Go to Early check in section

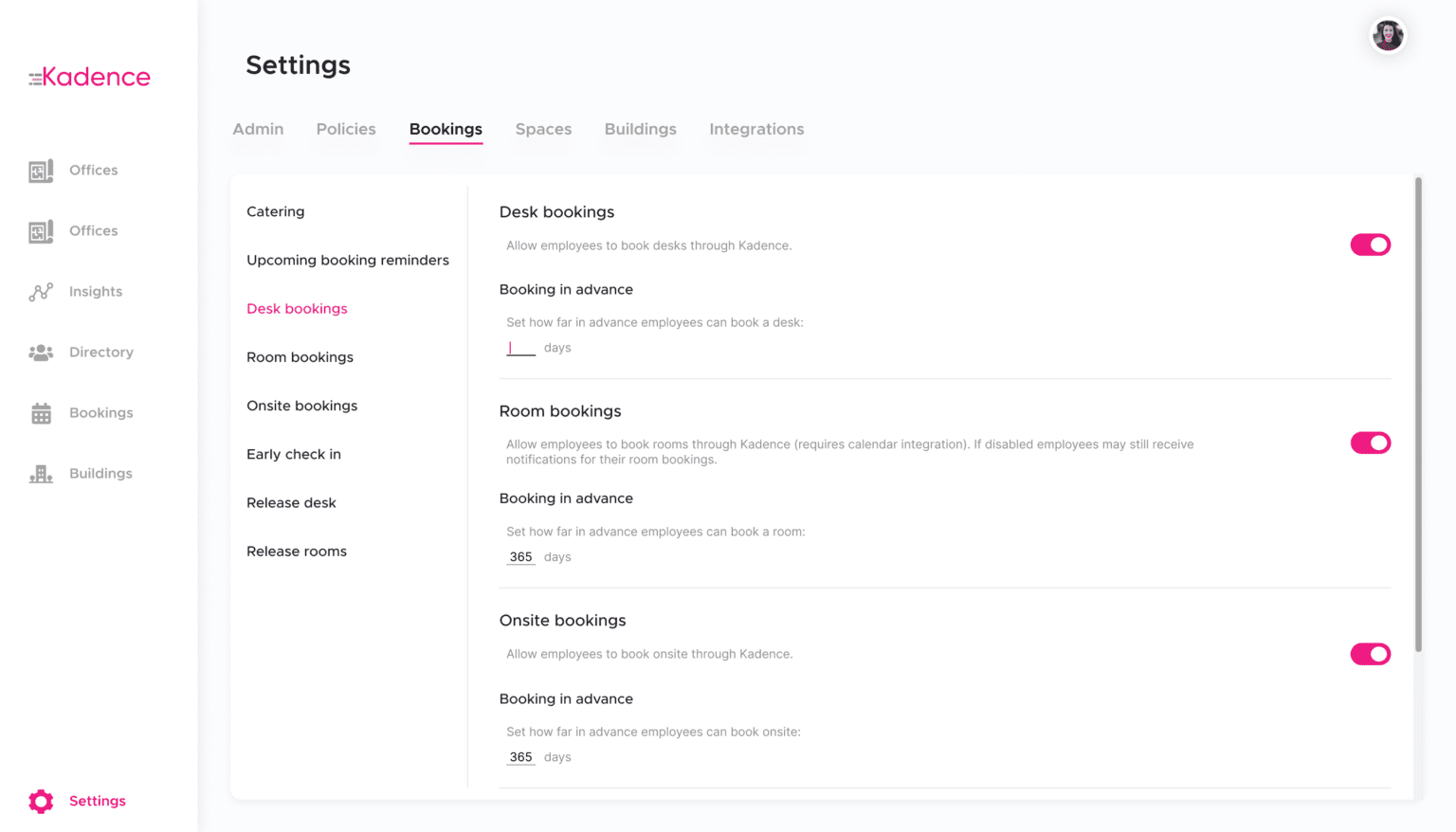pos(294,454)
